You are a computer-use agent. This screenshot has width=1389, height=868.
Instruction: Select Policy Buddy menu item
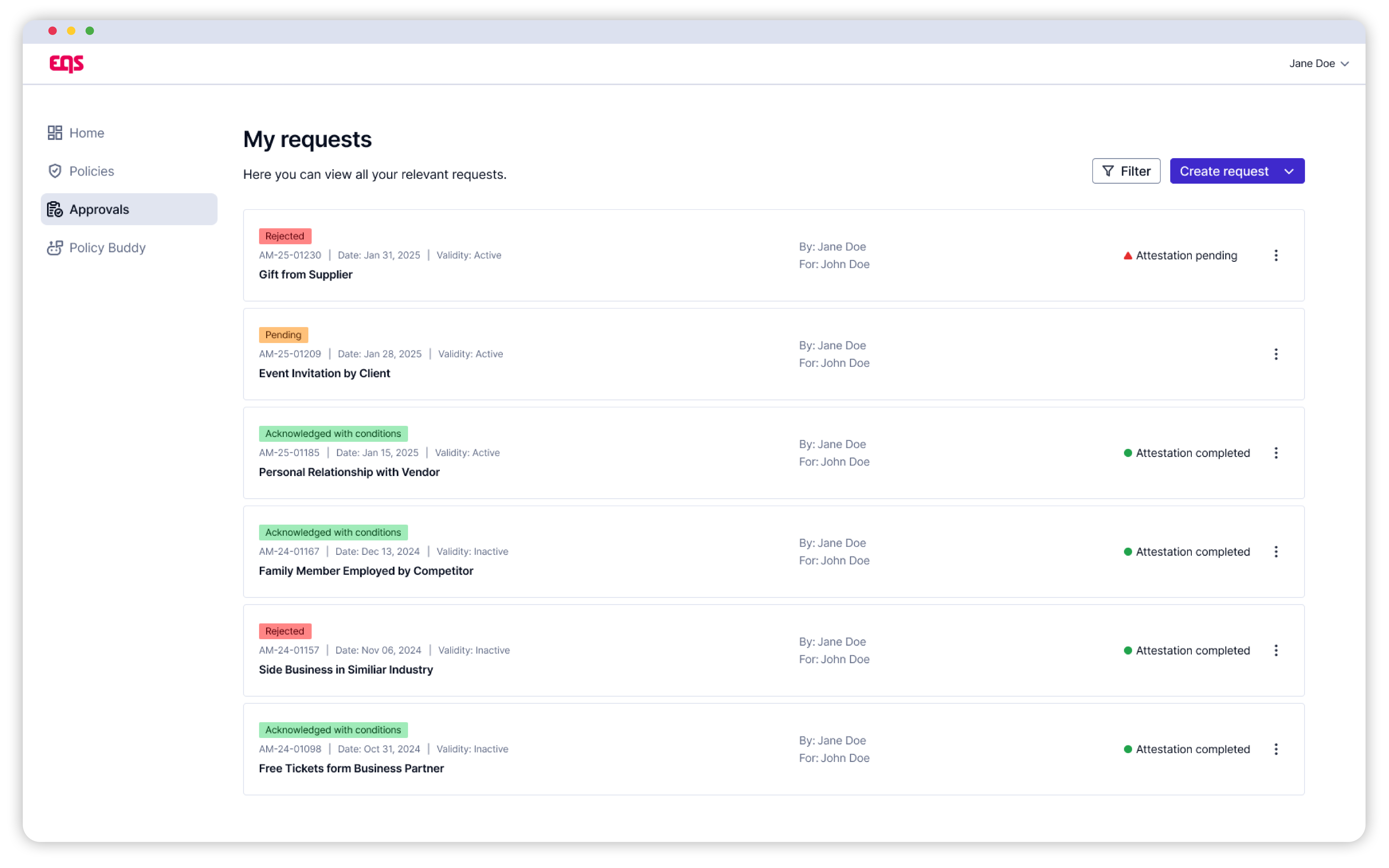pyautogui.click(x=107, y=247)
